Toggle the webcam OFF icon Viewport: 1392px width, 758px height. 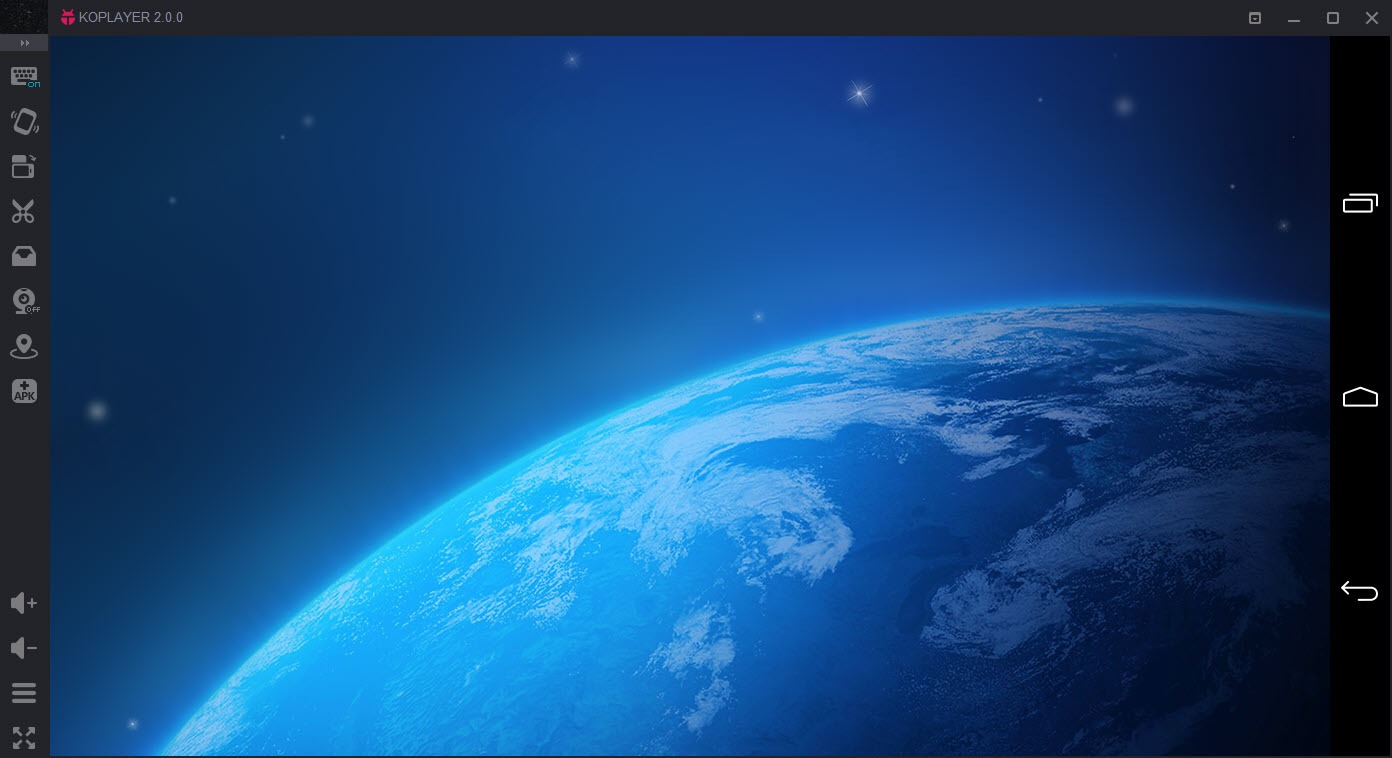tap(24, 301)
